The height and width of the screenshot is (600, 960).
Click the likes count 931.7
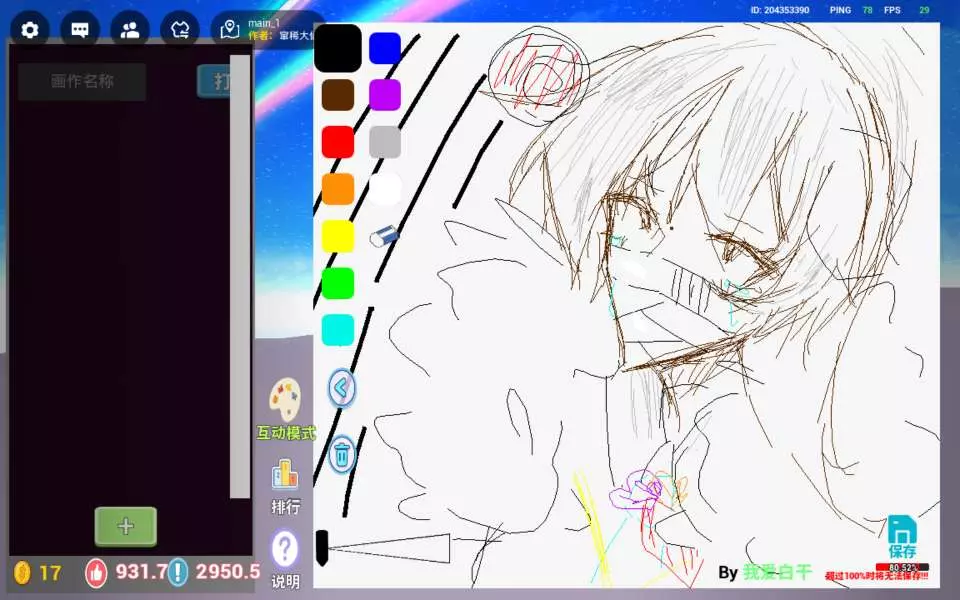(141, 572)
